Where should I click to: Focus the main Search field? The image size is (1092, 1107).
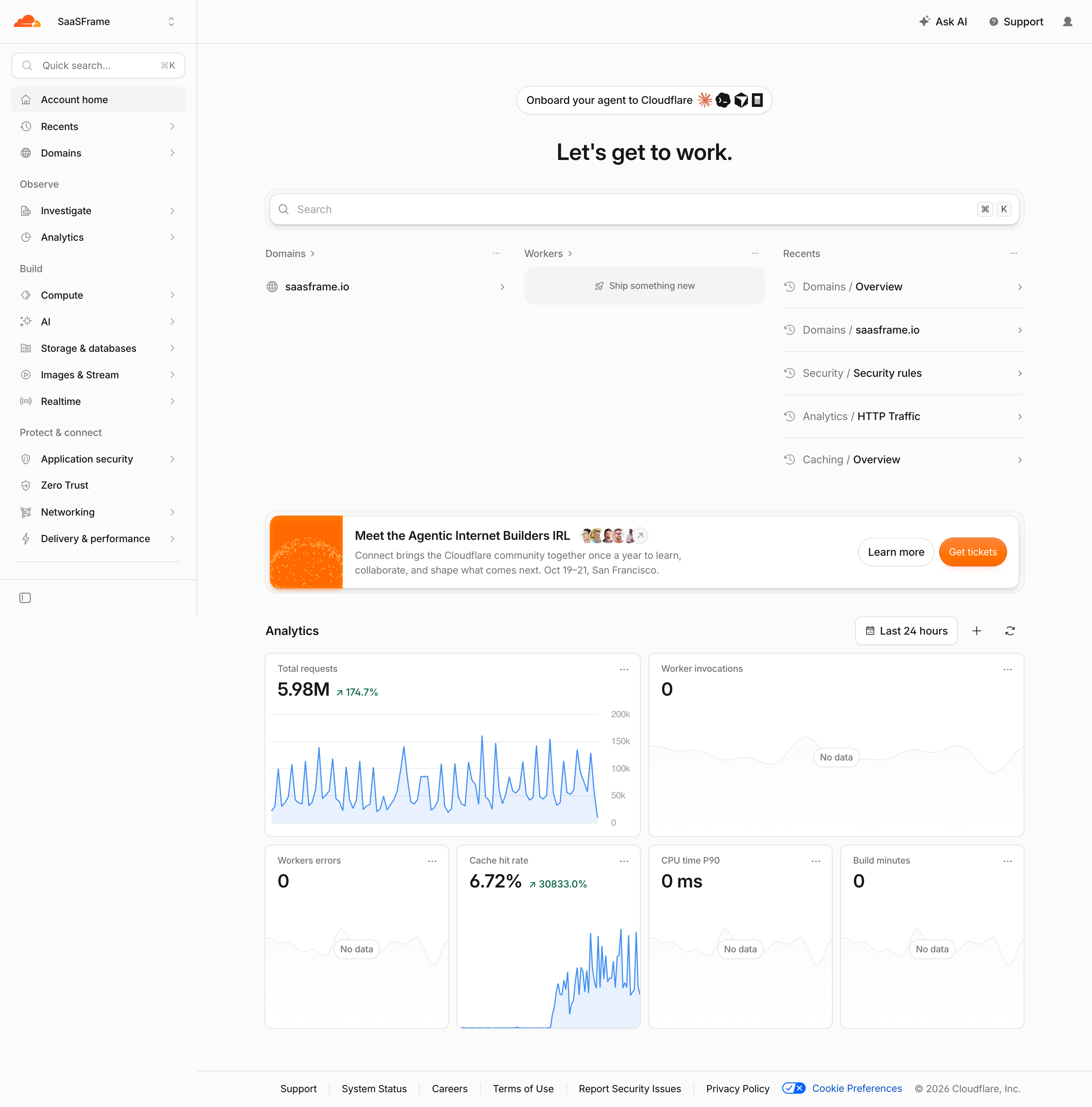coord(644,209)
